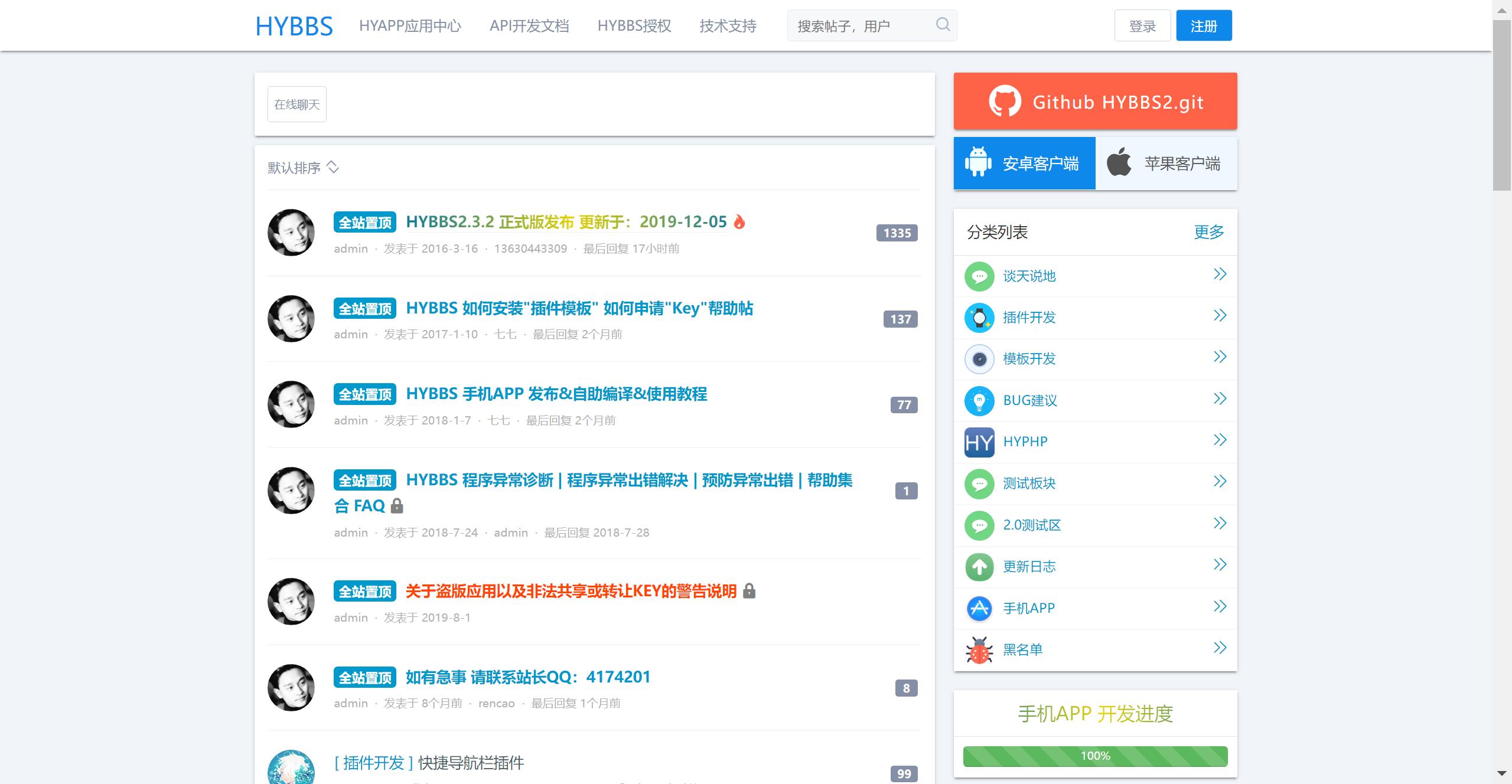Open post 如有急事 请联系站长QQ: 4174201

point(528,677)
